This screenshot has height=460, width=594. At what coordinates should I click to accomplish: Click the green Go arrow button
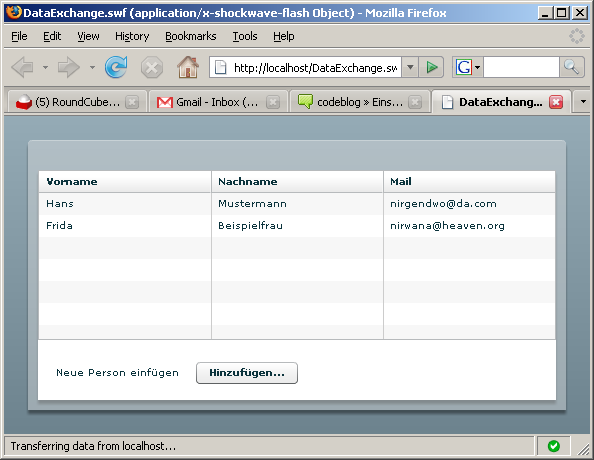click(x=431, y=67)
